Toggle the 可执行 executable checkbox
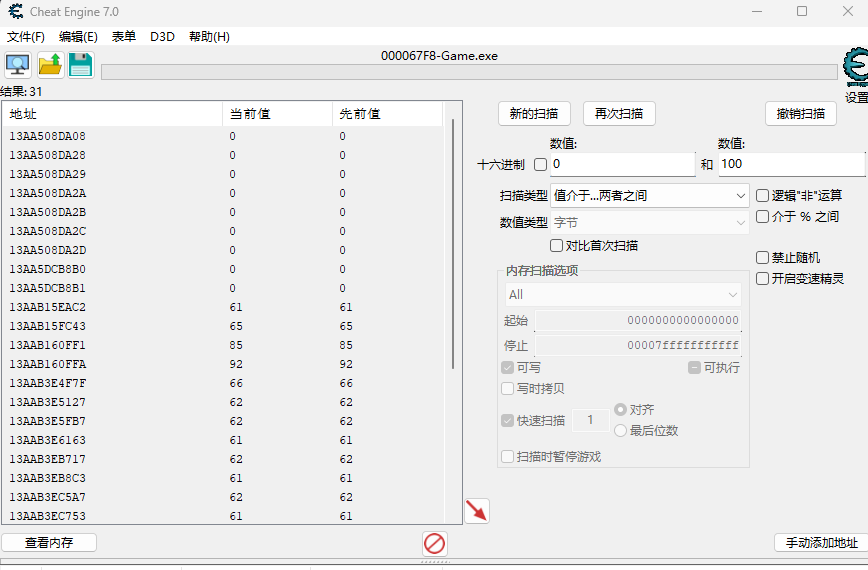Viewport: 868px width, 570px height. pyautogui.click(x=694, y=367)
